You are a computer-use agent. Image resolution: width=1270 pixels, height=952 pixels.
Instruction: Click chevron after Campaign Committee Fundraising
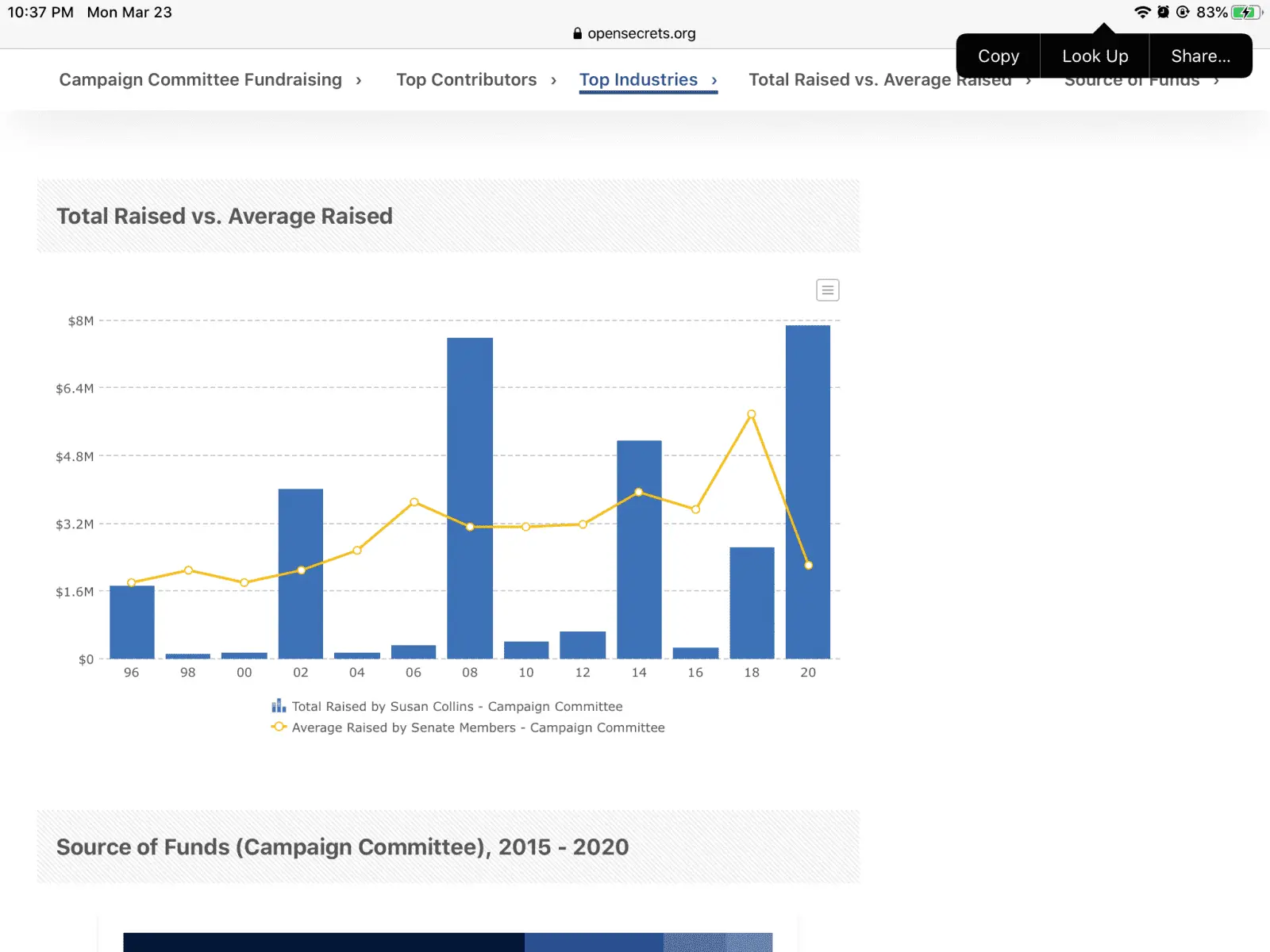(359, 80)
